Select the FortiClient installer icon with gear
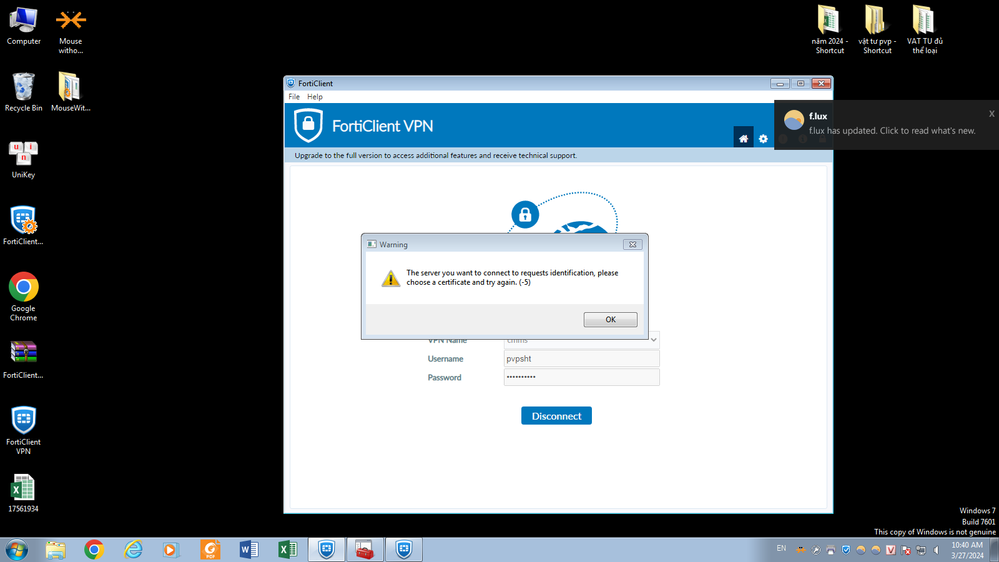 [x=24, y=226]
